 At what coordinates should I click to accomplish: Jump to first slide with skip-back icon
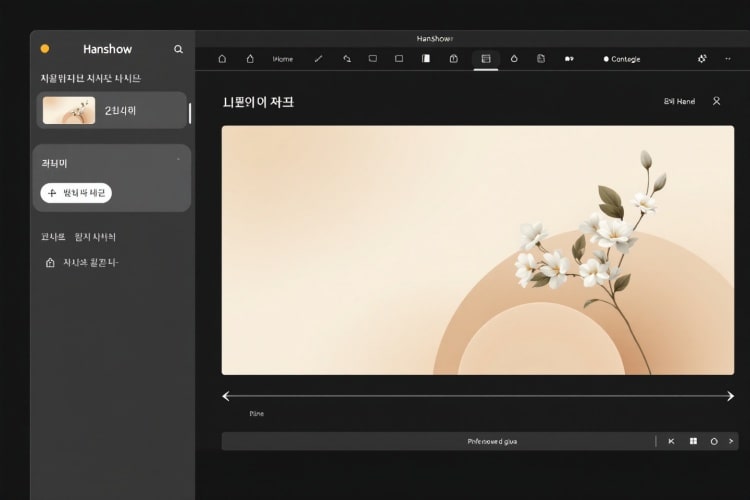pos(672,441)
